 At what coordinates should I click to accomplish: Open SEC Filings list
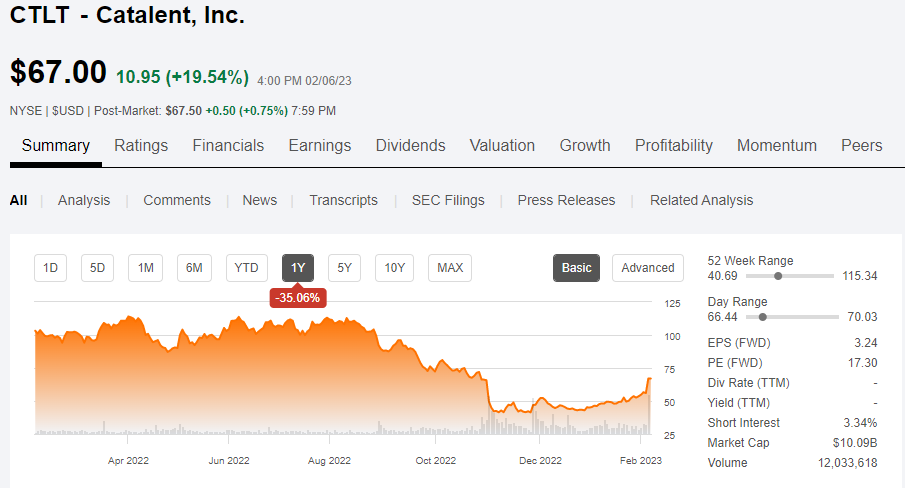[x=448, y=200]
